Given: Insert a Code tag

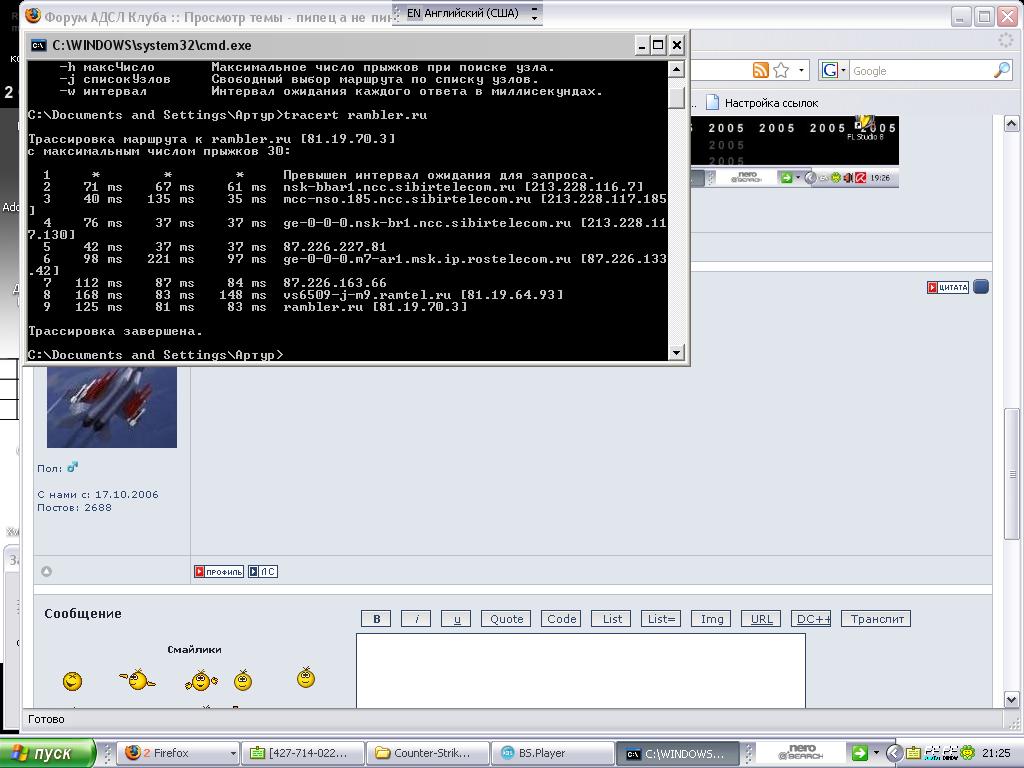Looking at the screenshot, I should 561,618.
